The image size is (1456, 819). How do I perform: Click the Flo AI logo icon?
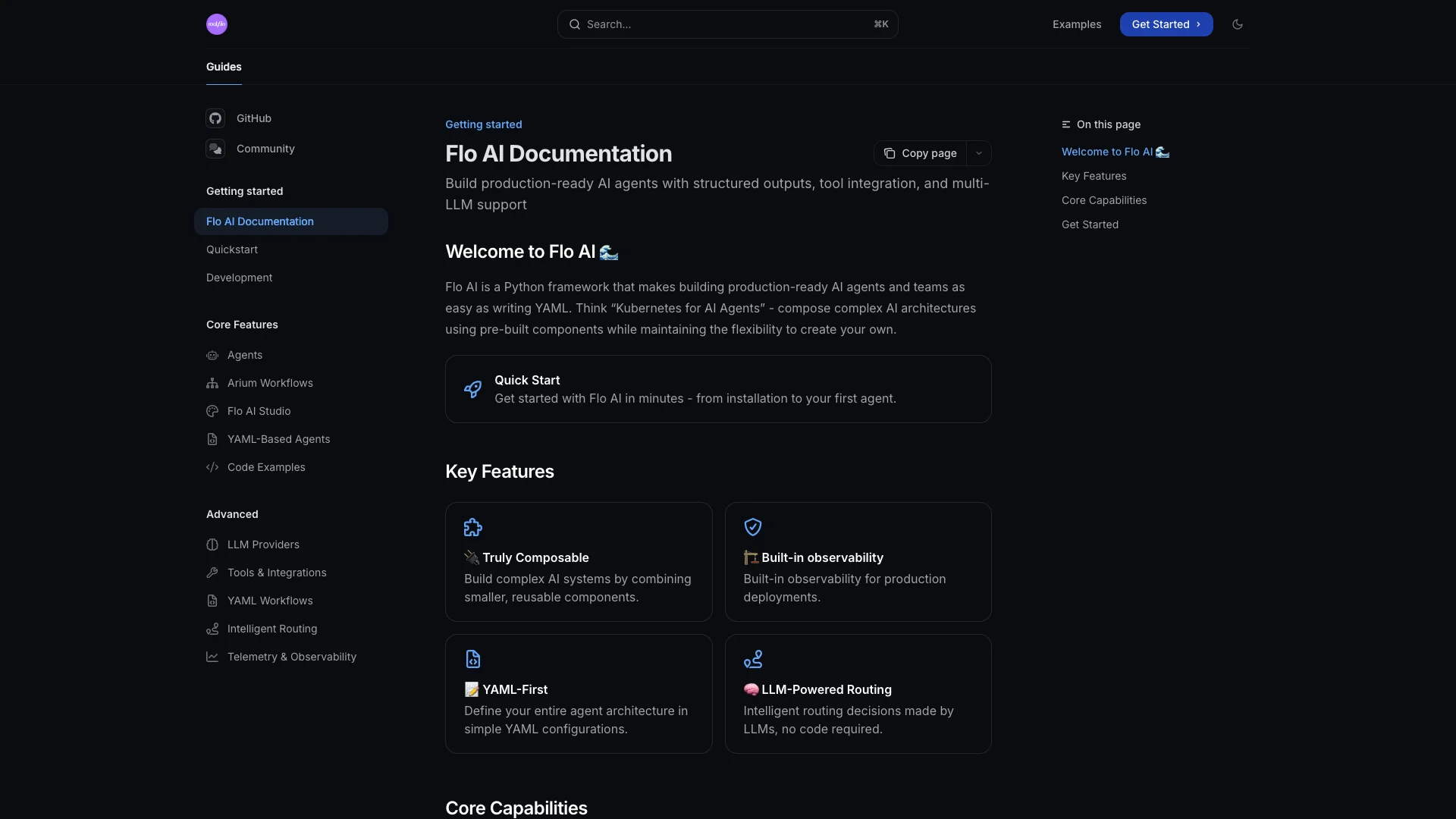pos(217,24)
